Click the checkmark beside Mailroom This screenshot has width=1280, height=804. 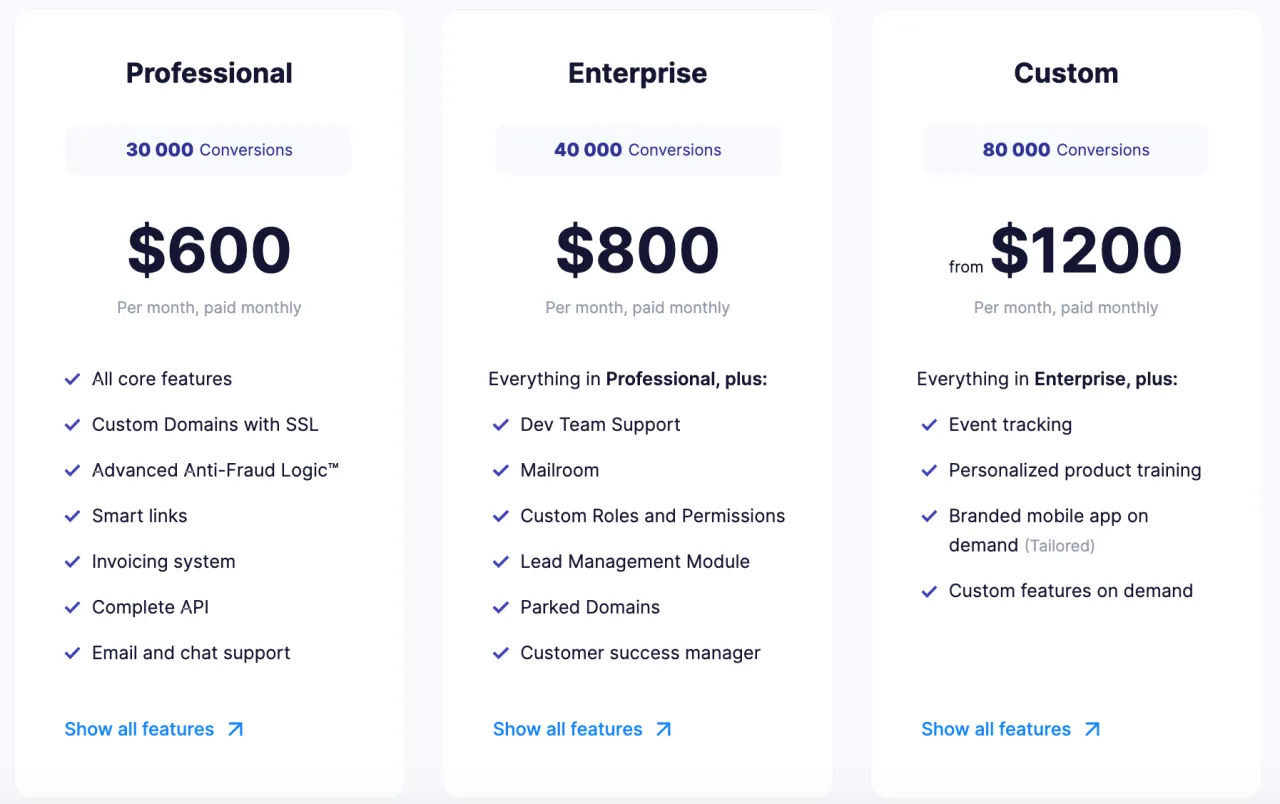(501, 470)
